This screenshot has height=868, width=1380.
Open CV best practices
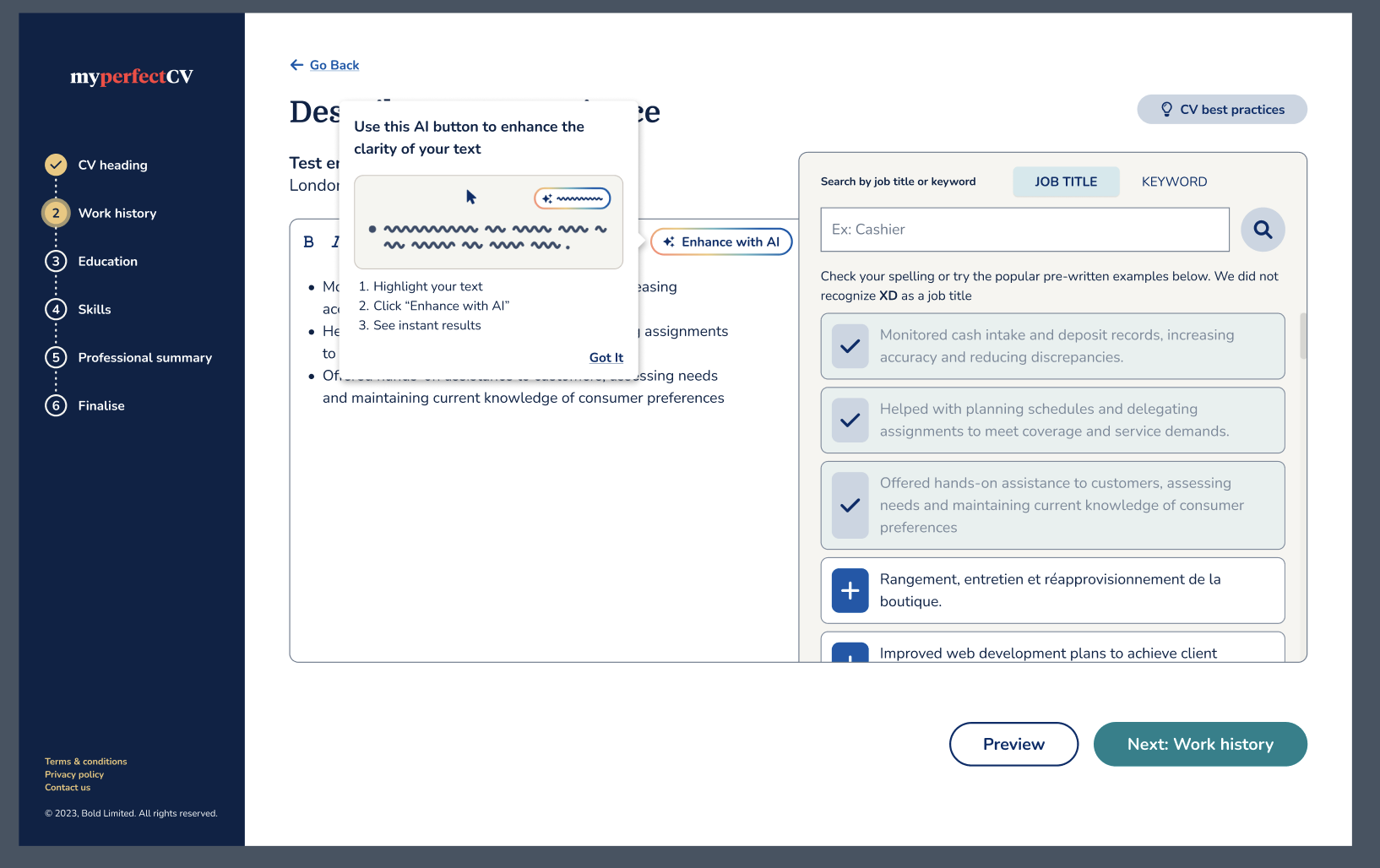coord(1222,110)
